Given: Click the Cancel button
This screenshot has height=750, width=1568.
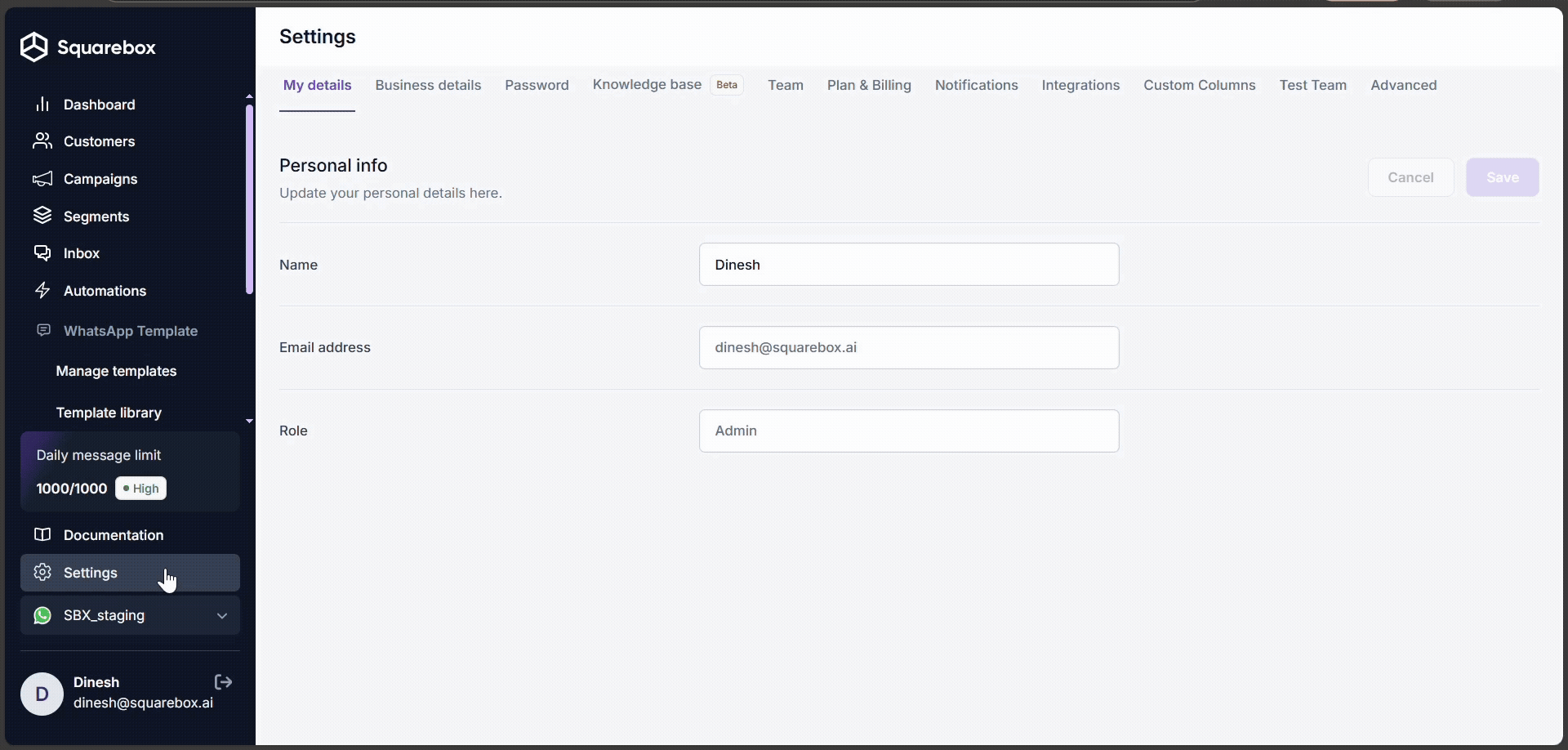Looking at the screenshot, I should (x=1410, y=177).
